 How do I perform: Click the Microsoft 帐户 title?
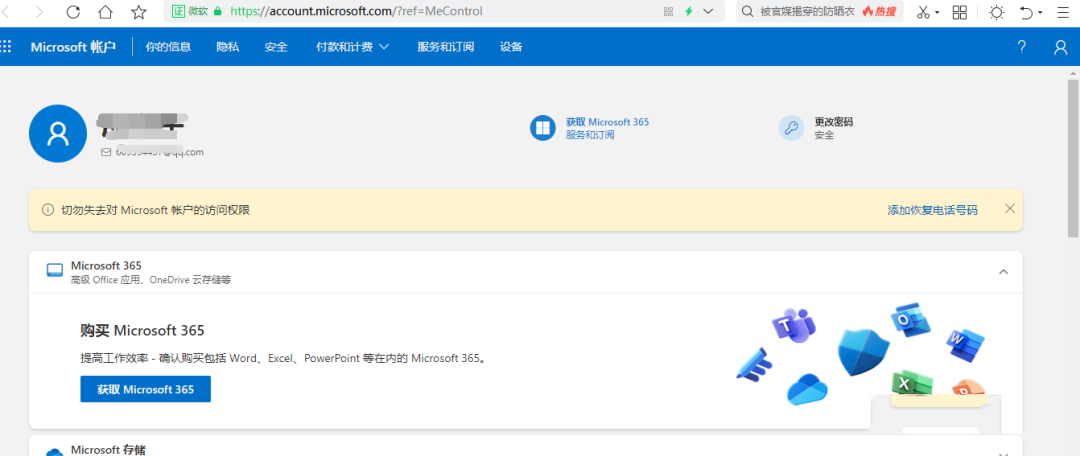tap(73, 47)
